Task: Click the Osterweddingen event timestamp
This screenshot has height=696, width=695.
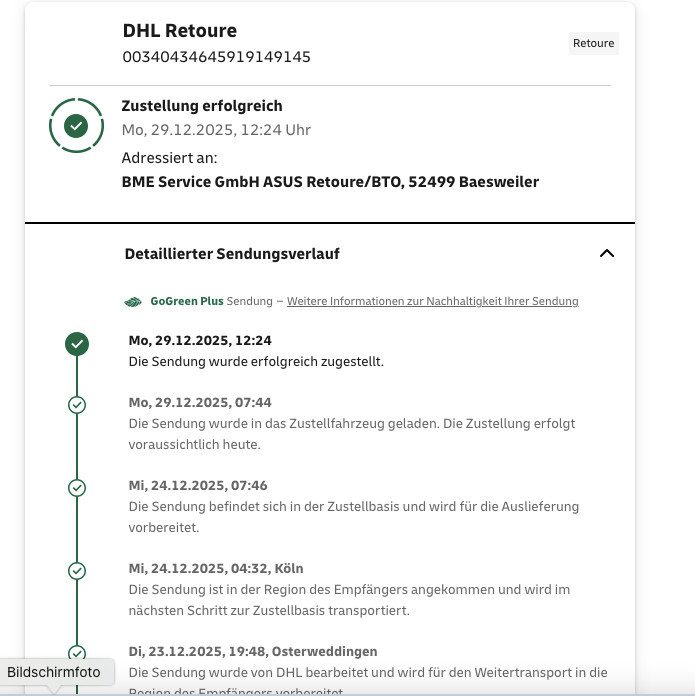Action: [253, 652]
